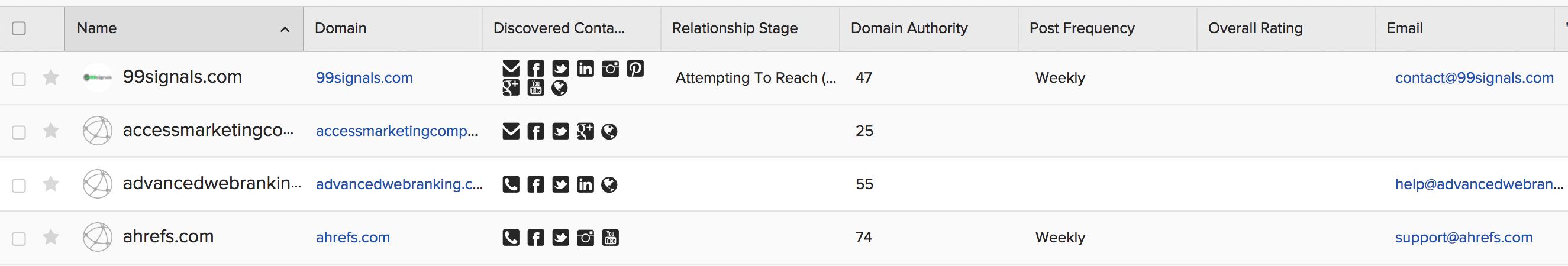Click the 99signals.com logo thumbnail
This screenshot has height=266, width=1568.
point(98,77)
